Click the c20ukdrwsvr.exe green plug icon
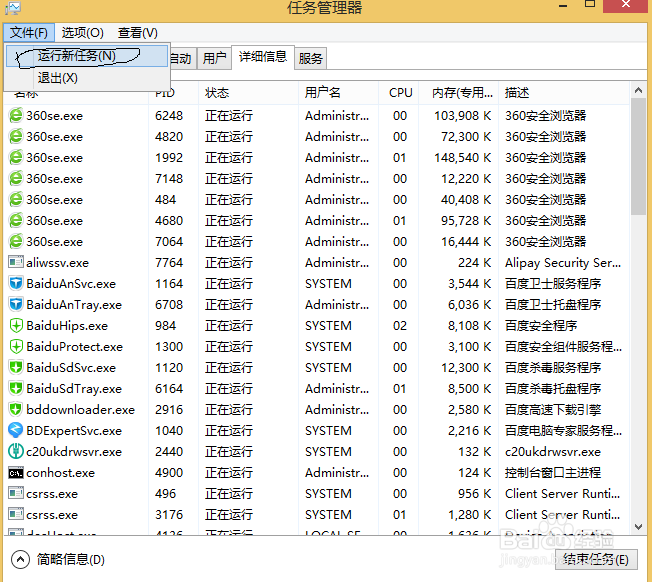 pyautogui.click(x=16, y=451)
